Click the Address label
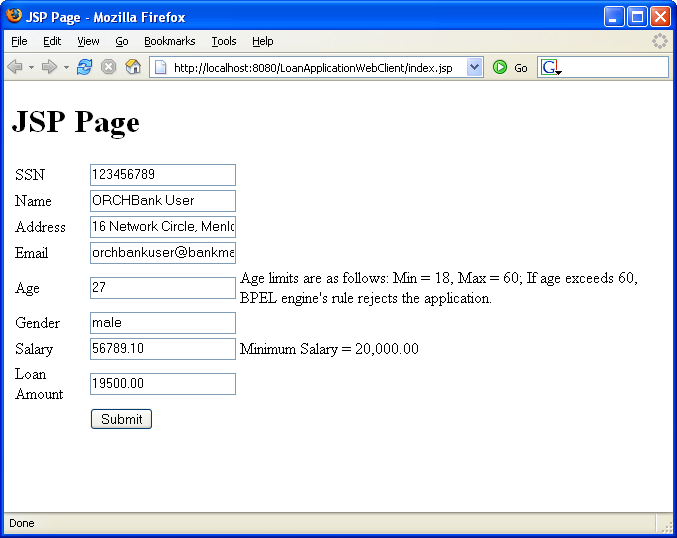The height and width of the screenshot is (538, 677). (40, 227)
